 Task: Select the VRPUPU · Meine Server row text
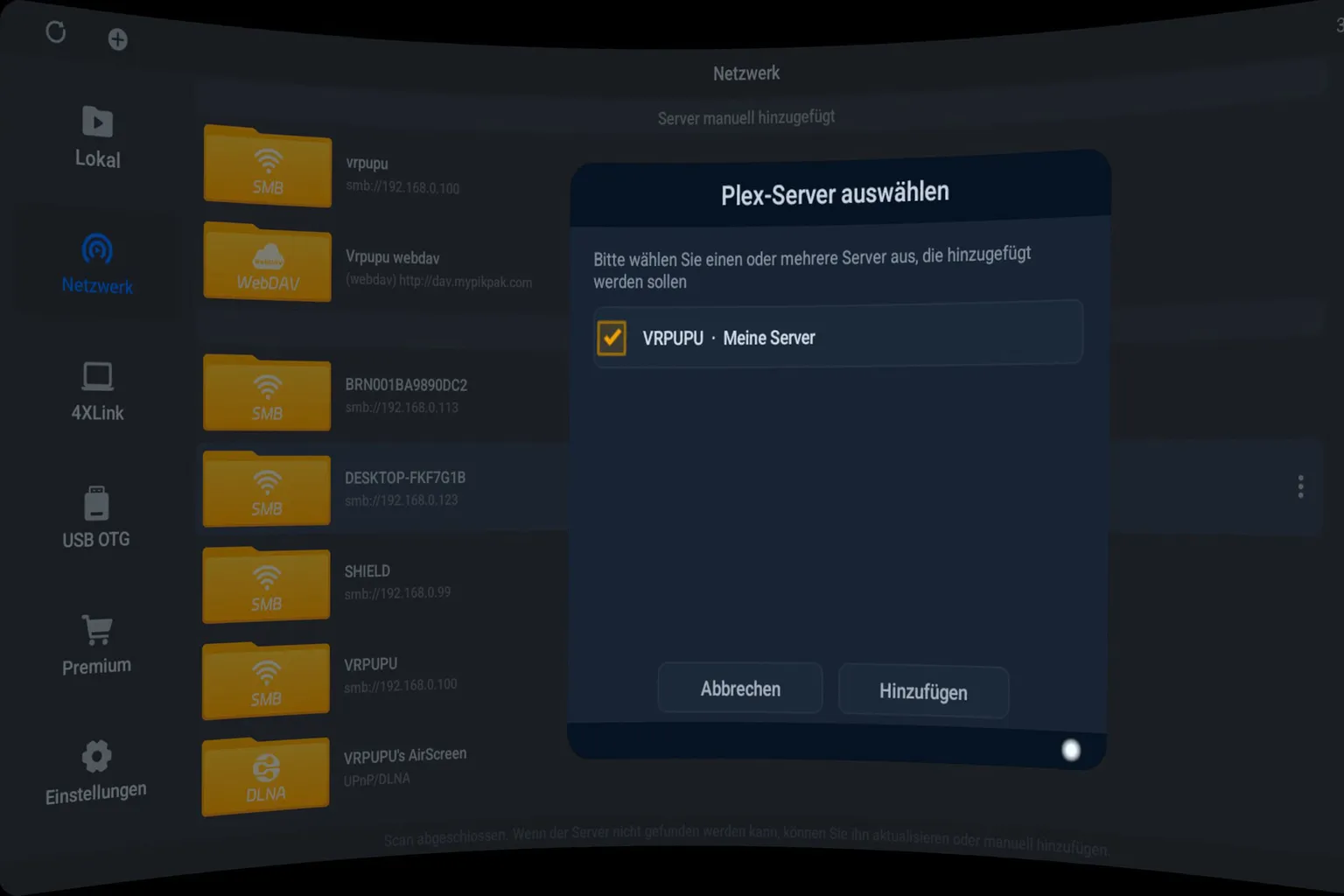pos(729,338)
